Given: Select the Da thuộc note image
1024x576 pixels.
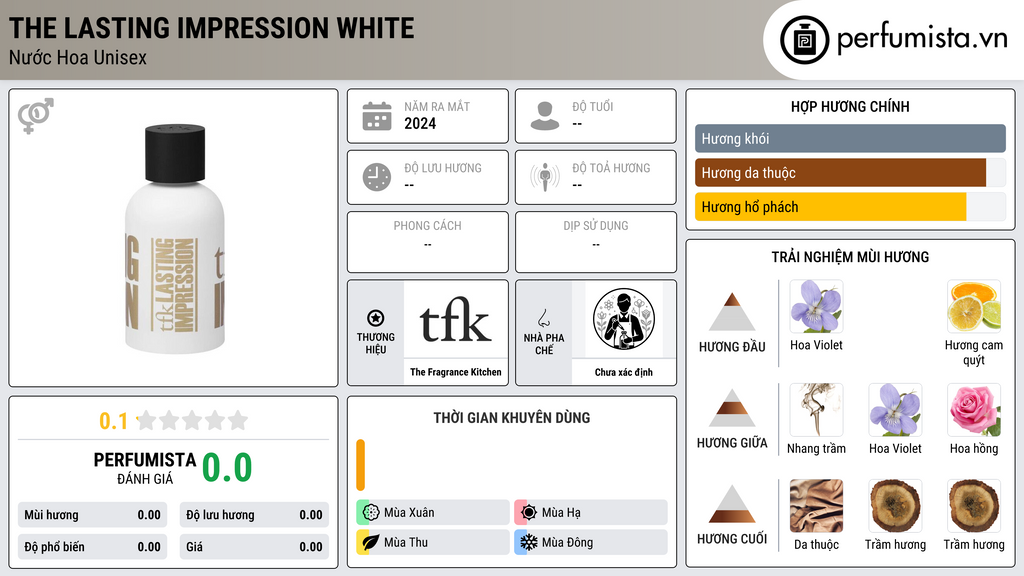Looking at the screenshot, I should point(816,506).
